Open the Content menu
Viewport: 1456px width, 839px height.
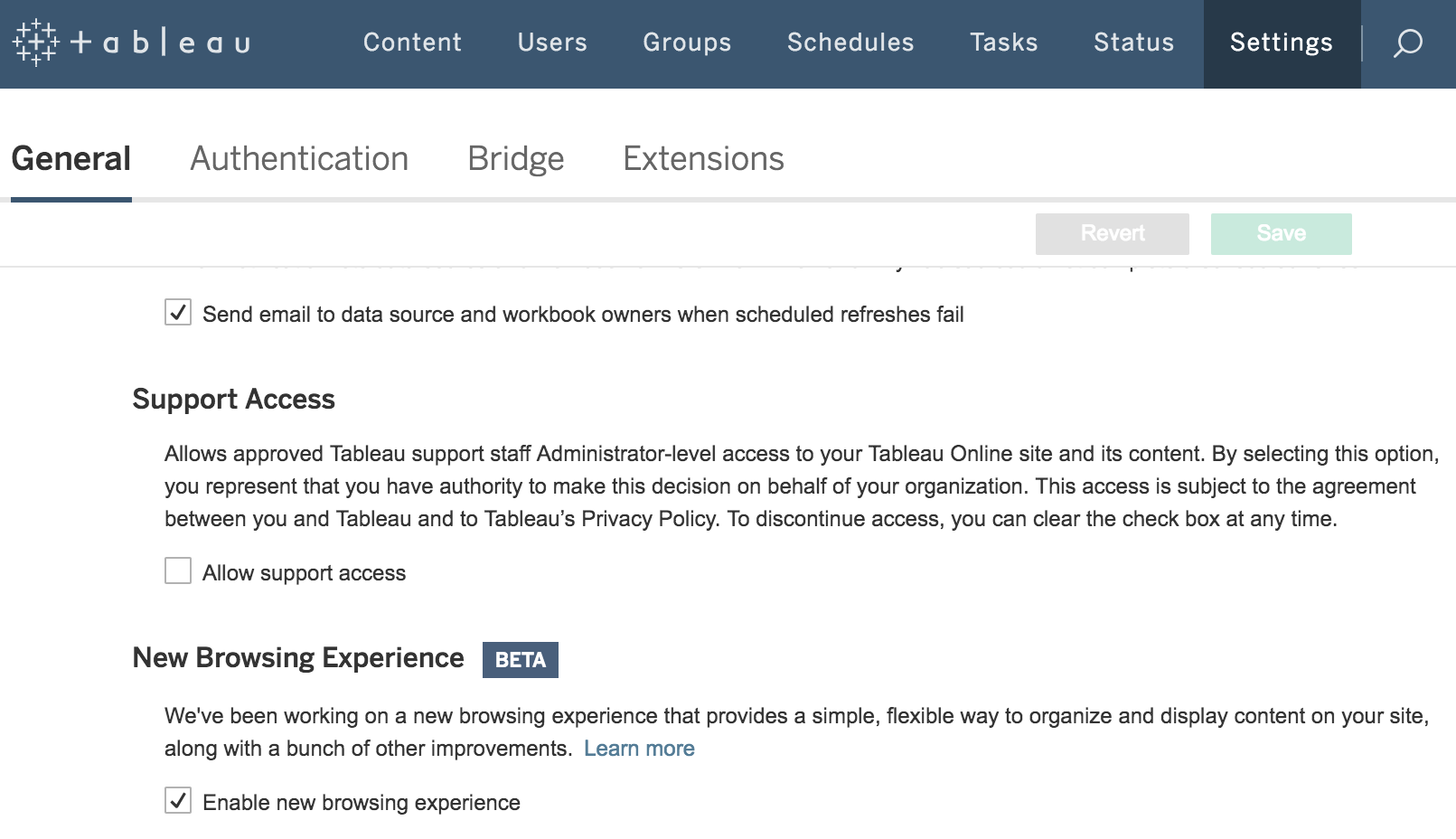(412, 42)
